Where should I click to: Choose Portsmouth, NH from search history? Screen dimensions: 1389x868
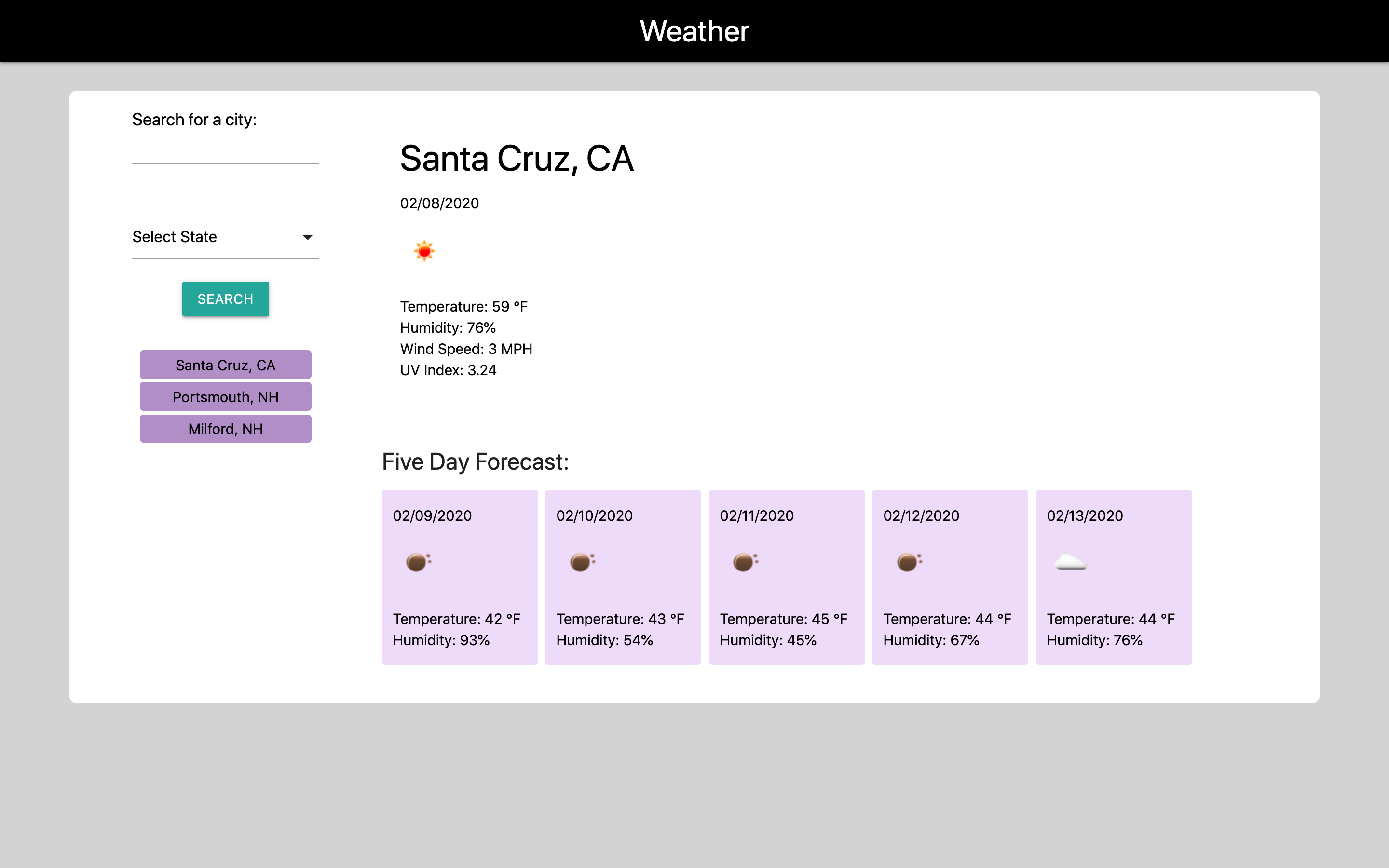pos(226,397)
